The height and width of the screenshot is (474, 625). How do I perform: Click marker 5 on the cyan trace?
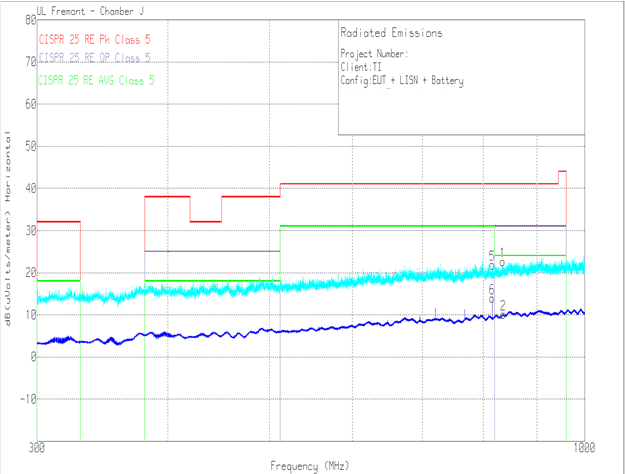click(491, 255)
